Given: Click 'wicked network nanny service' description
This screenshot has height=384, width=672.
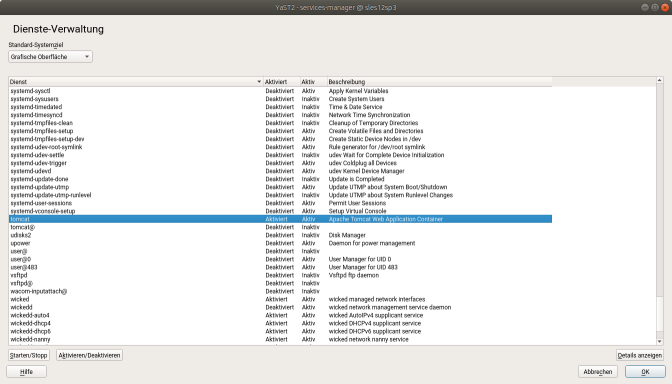Looking at the screenshot, I should [369, 339].
